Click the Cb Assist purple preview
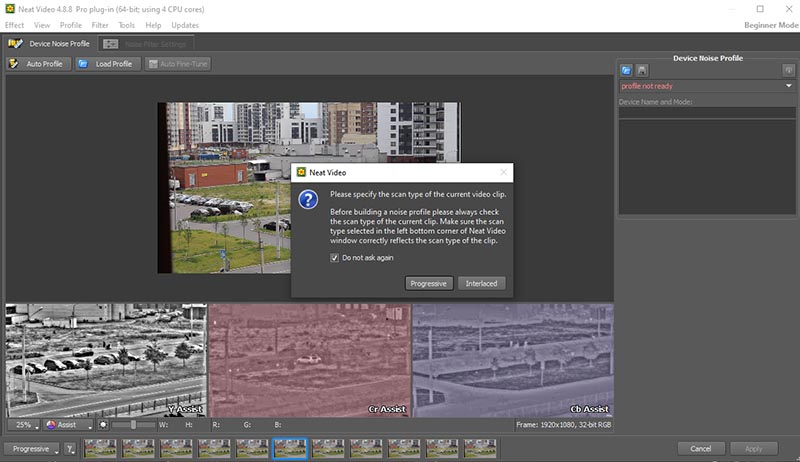The image size is (800, 462). coord(513,361)
